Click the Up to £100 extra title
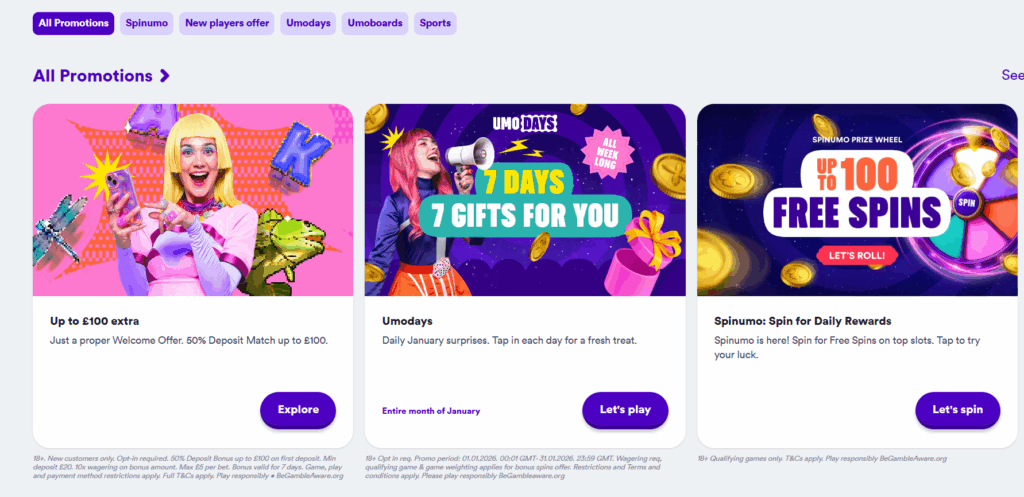 point(94,321)
